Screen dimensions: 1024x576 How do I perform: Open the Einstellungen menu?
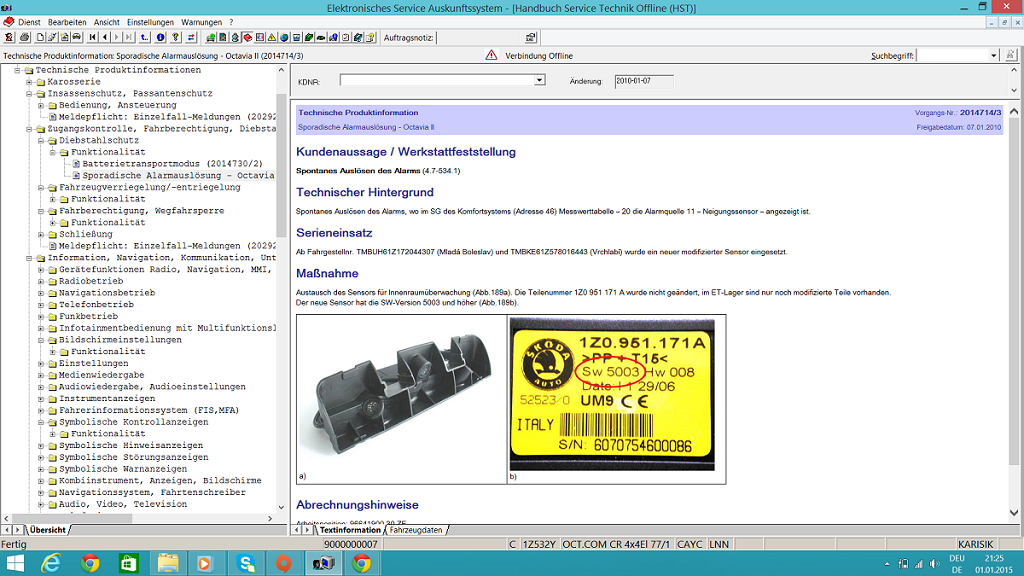tap(150, 22)
